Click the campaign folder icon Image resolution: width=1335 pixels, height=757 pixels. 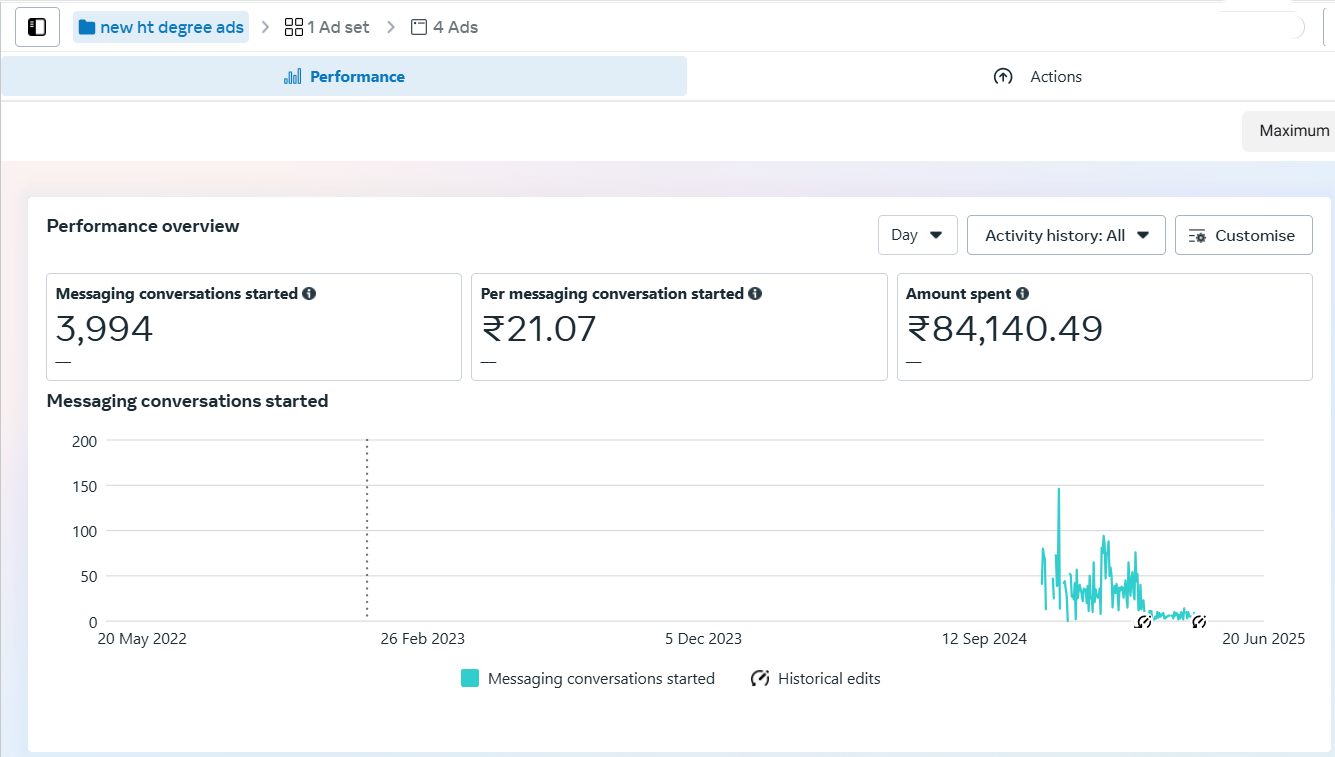point(87,27)
